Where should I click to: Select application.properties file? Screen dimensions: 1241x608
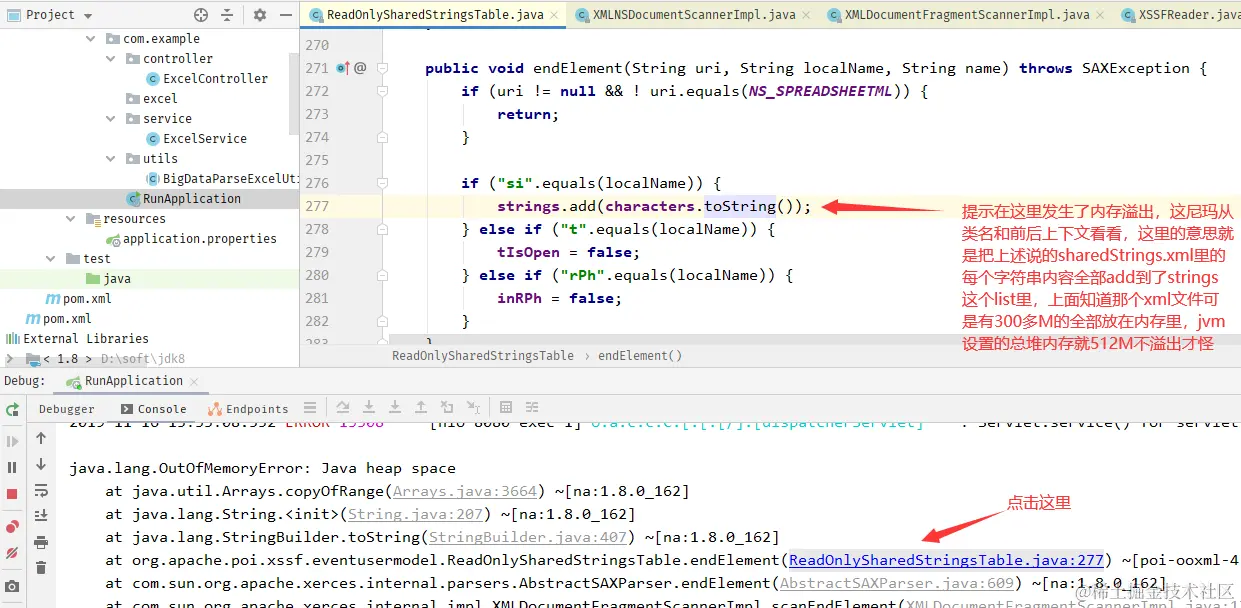[190, 238]
